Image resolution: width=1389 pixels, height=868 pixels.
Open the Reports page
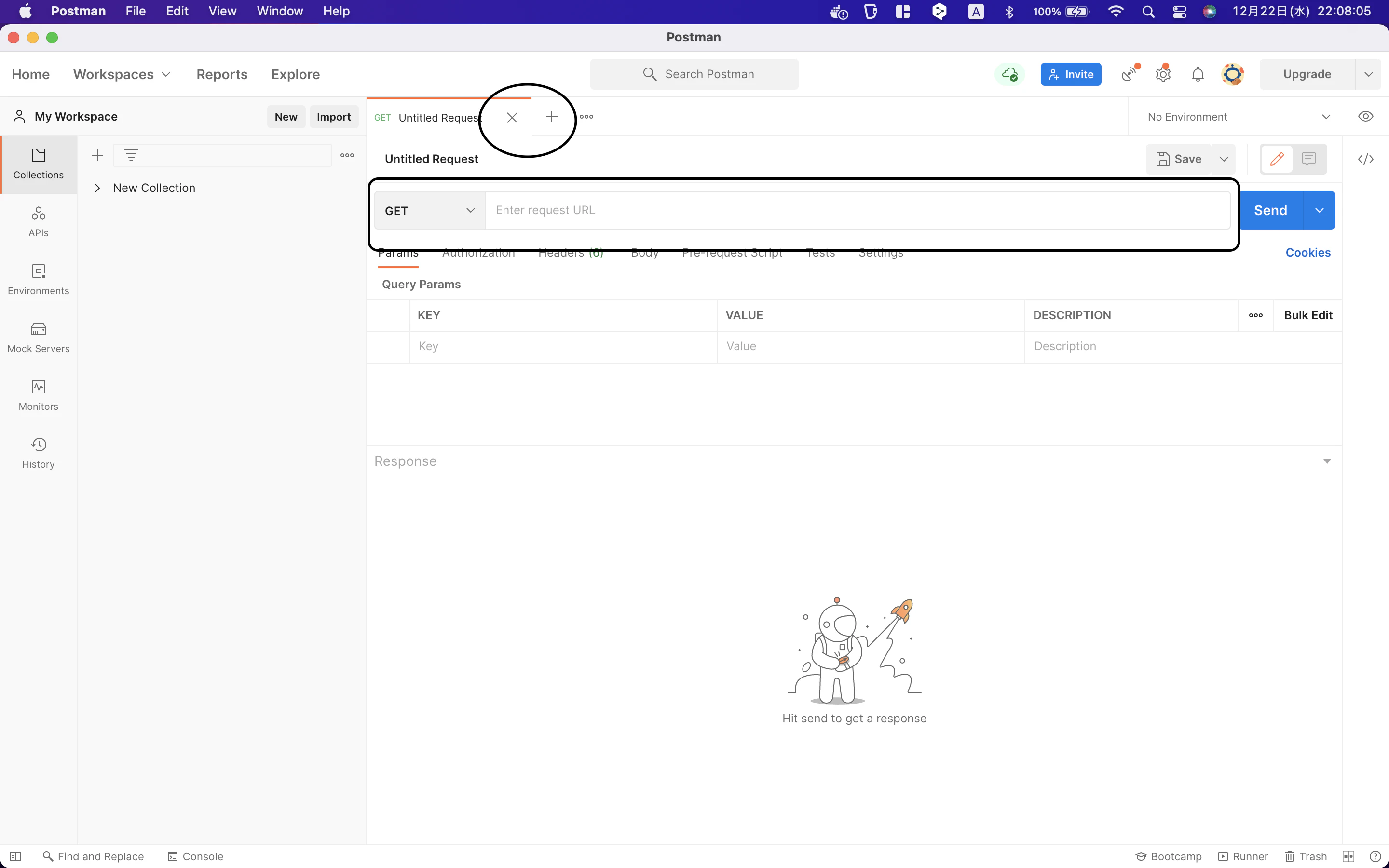tap(222, 74)
